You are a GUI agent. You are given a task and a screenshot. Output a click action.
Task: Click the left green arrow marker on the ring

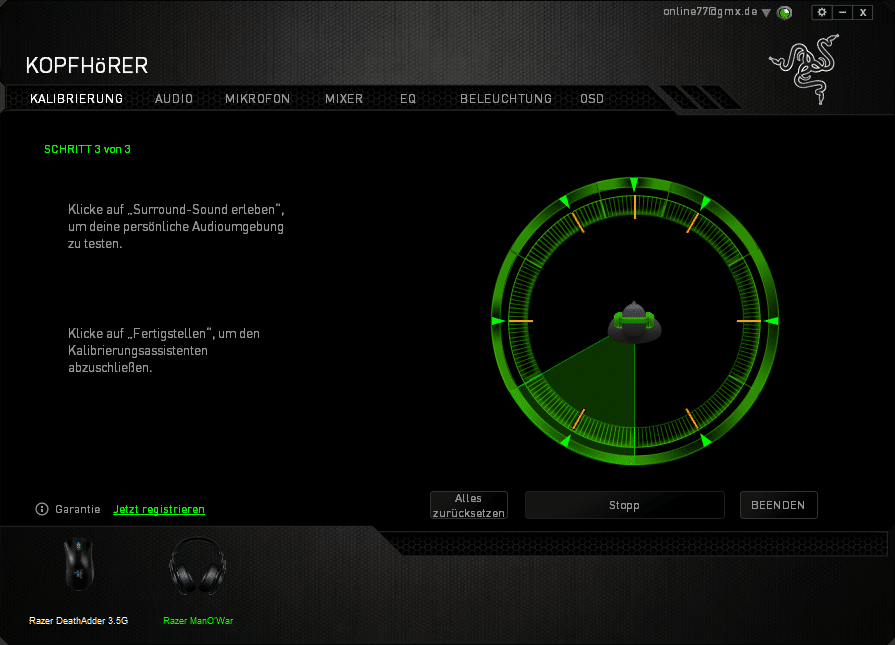[497, 320]
